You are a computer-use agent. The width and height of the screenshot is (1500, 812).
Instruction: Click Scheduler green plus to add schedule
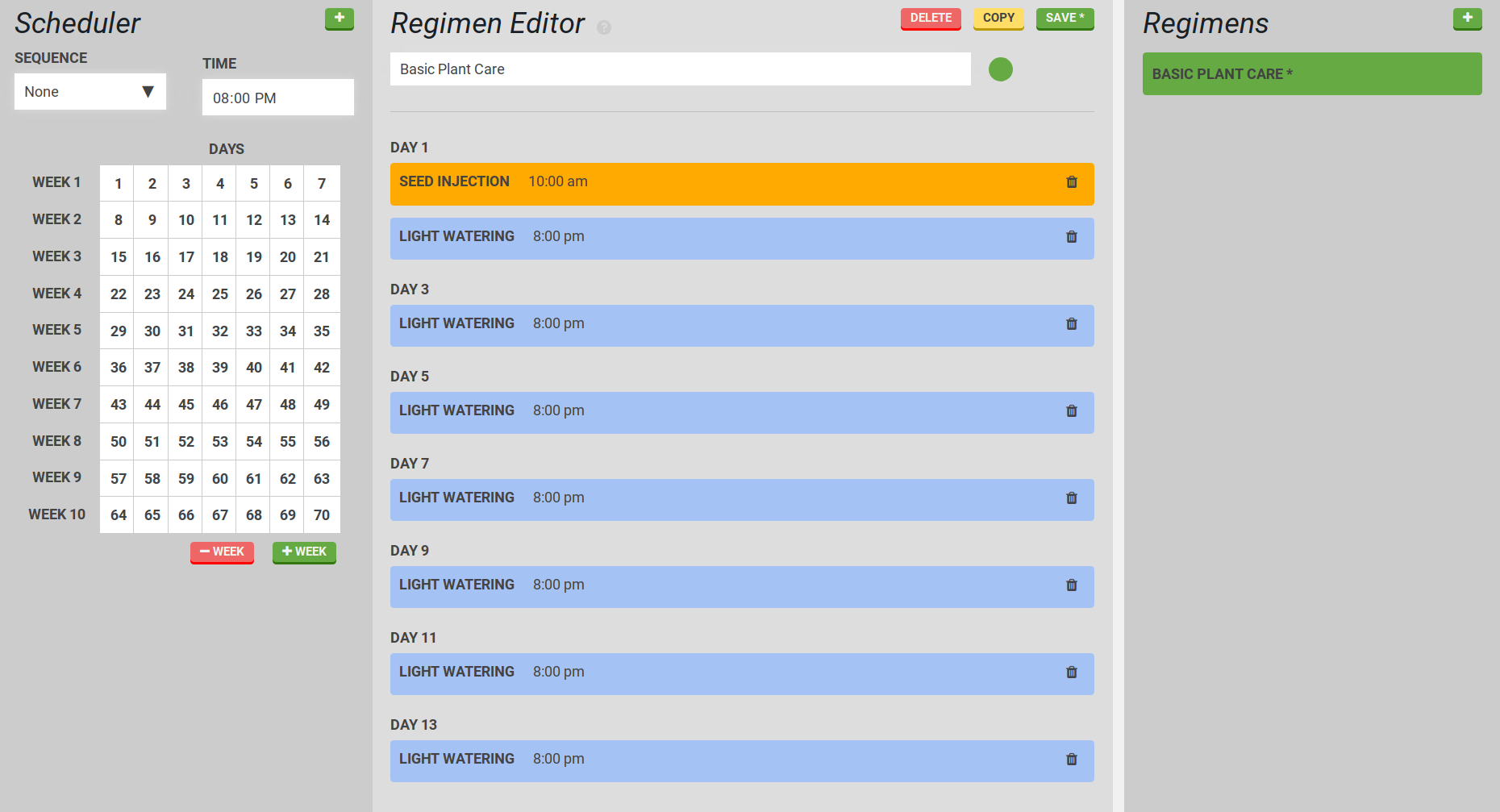click(339, 19)
